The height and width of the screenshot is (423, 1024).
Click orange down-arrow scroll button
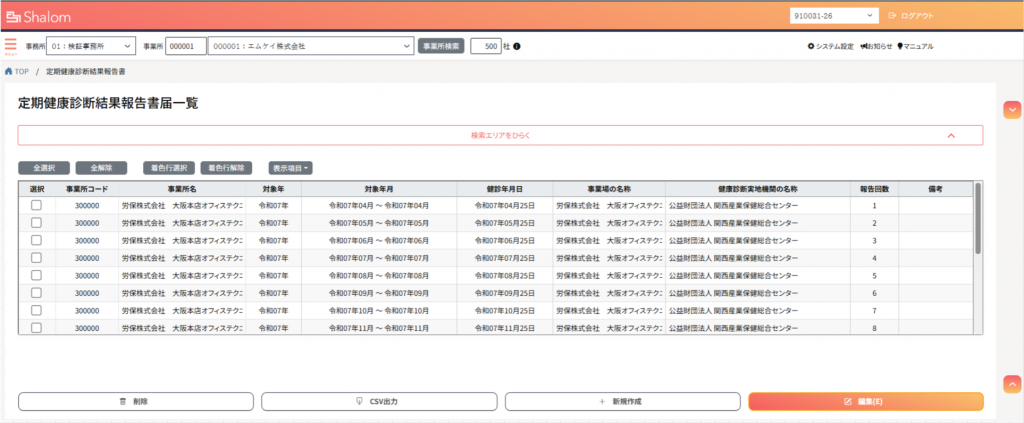pos(1012,110)
